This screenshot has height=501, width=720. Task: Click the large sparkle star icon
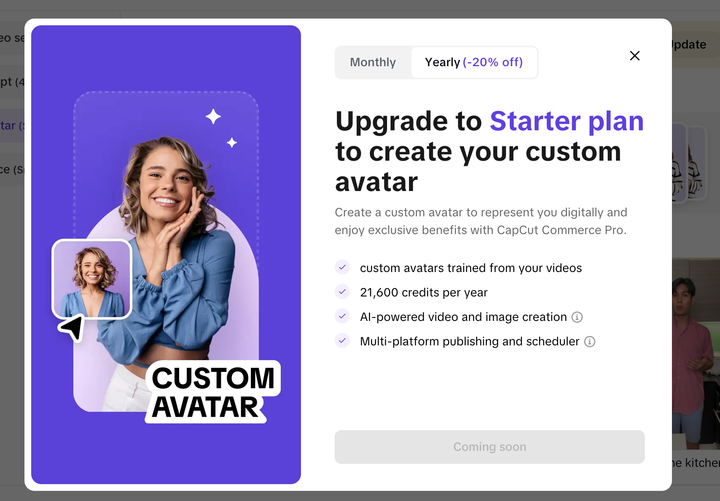pos(213,116)
